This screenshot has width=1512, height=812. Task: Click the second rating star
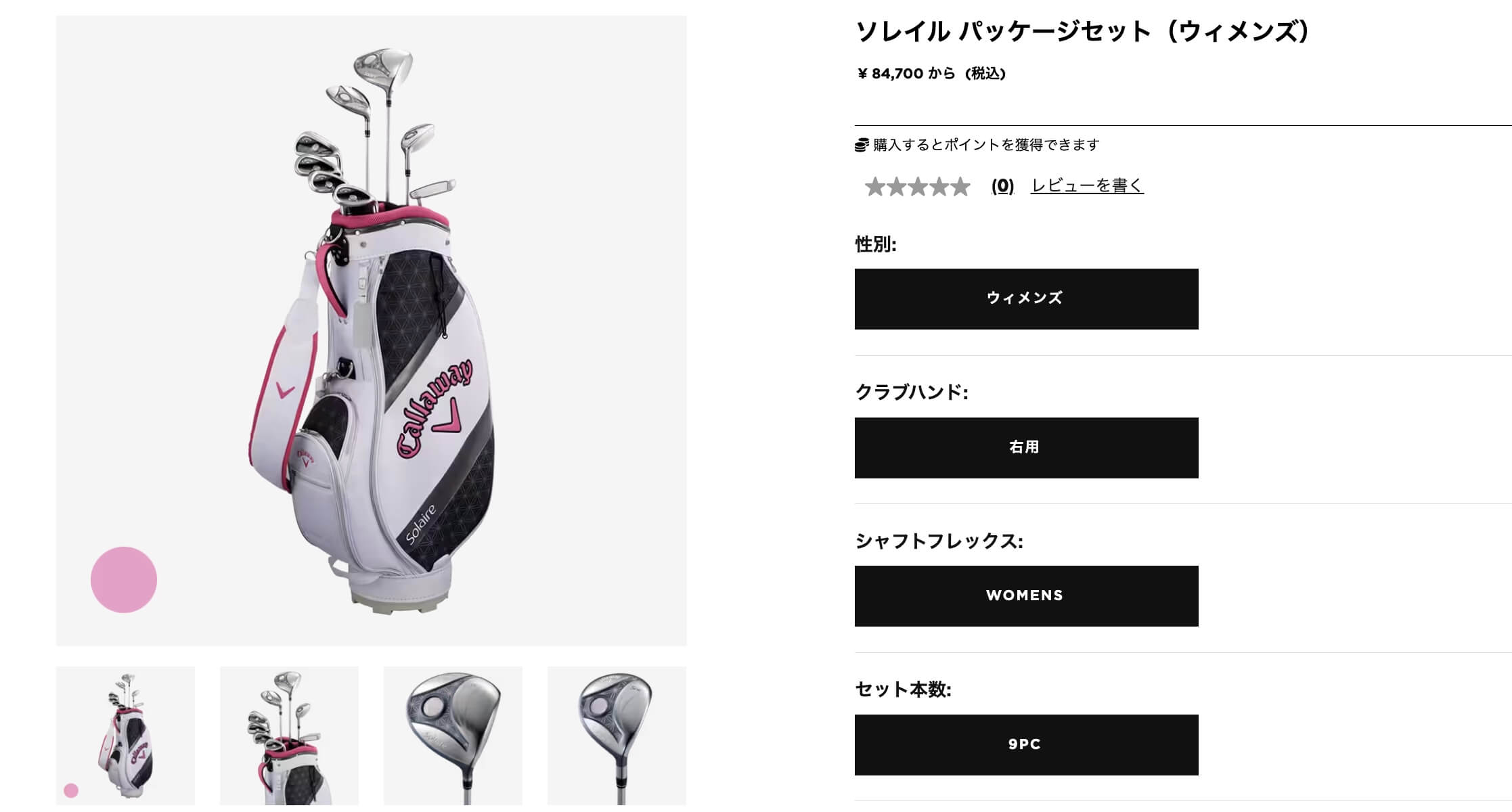click(896, 186)
